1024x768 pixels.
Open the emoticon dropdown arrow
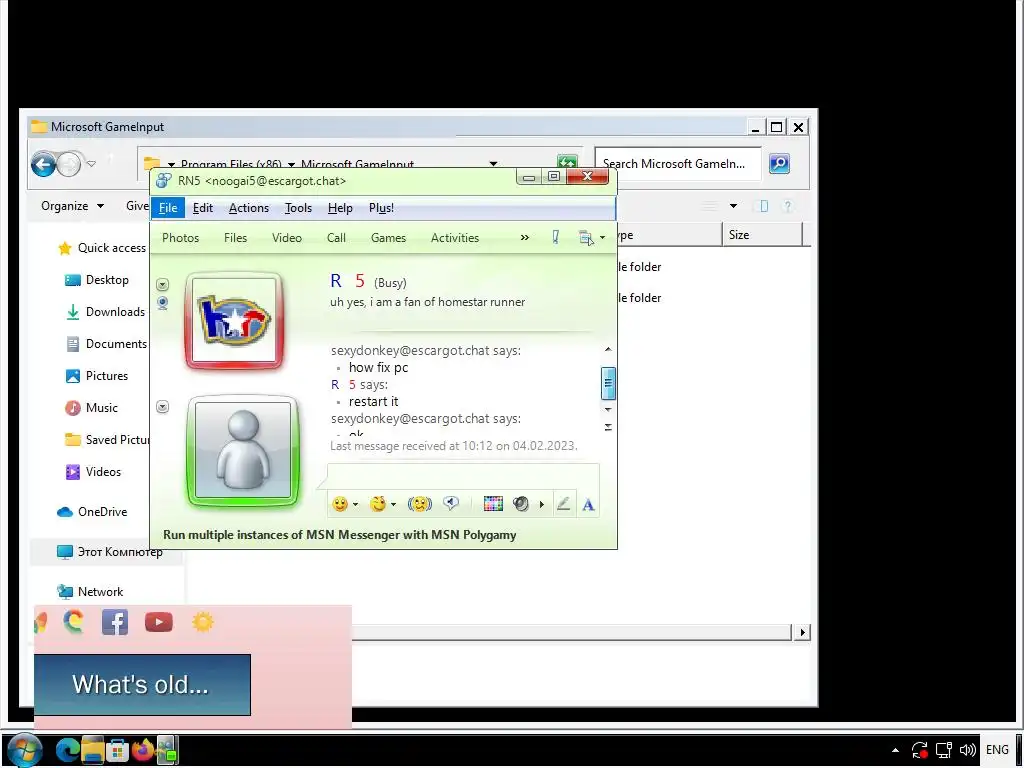click(355, 505)
